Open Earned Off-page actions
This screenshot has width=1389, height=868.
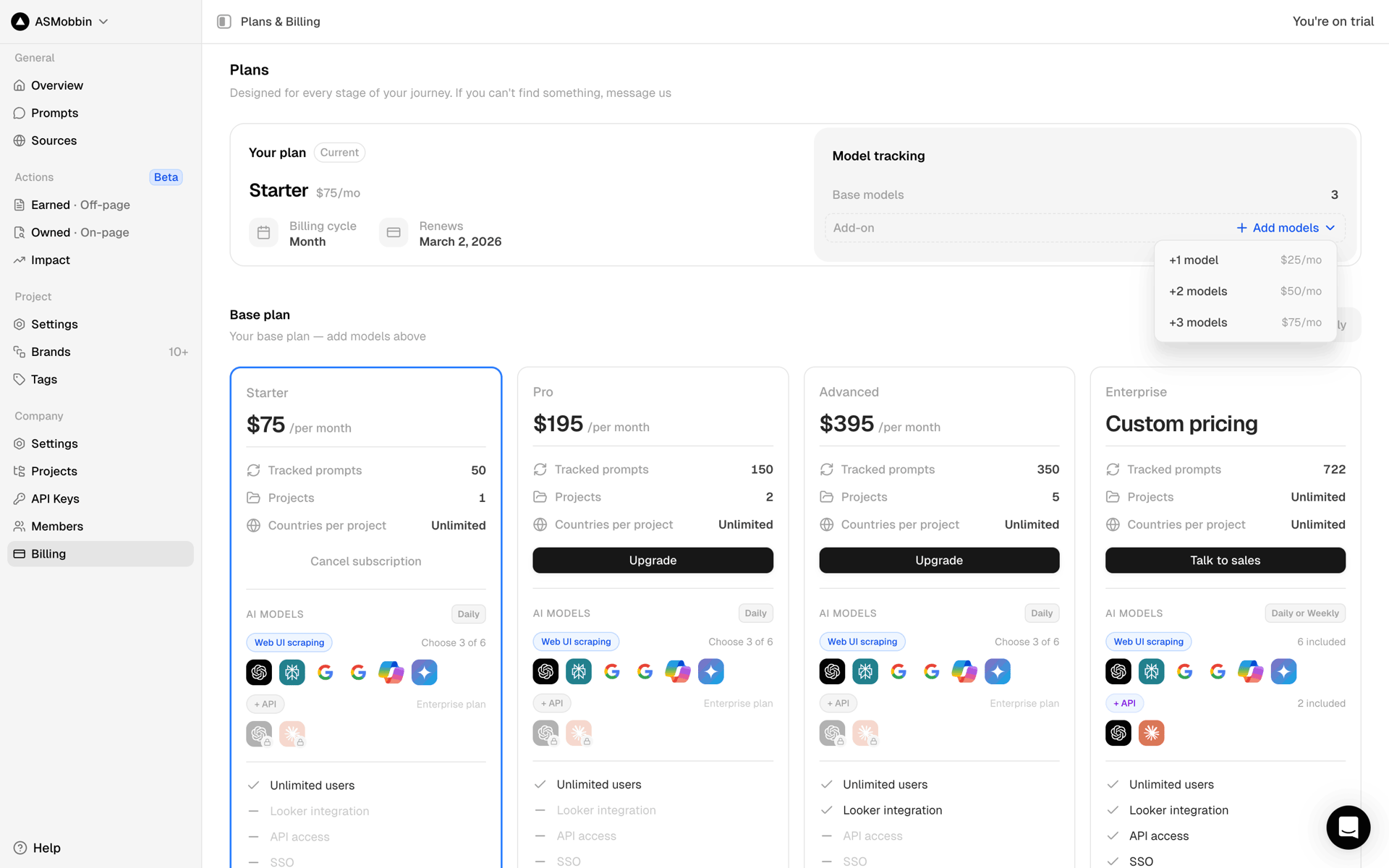[x=101, y=205]
